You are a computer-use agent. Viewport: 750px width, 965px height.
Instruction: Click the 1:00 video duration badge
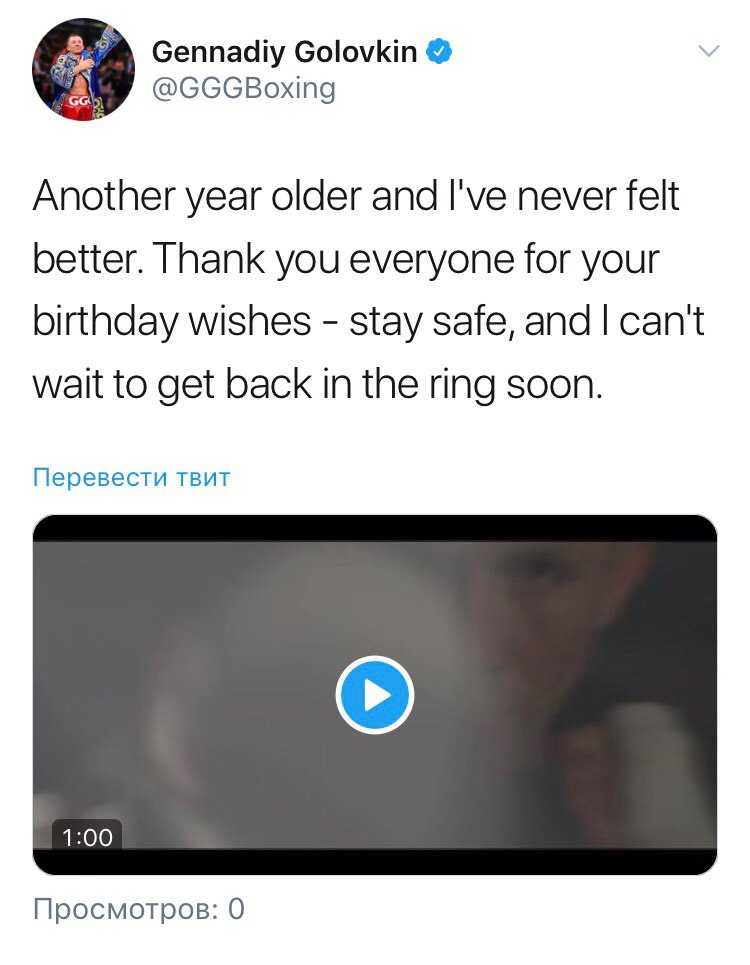tap(87, 837)
